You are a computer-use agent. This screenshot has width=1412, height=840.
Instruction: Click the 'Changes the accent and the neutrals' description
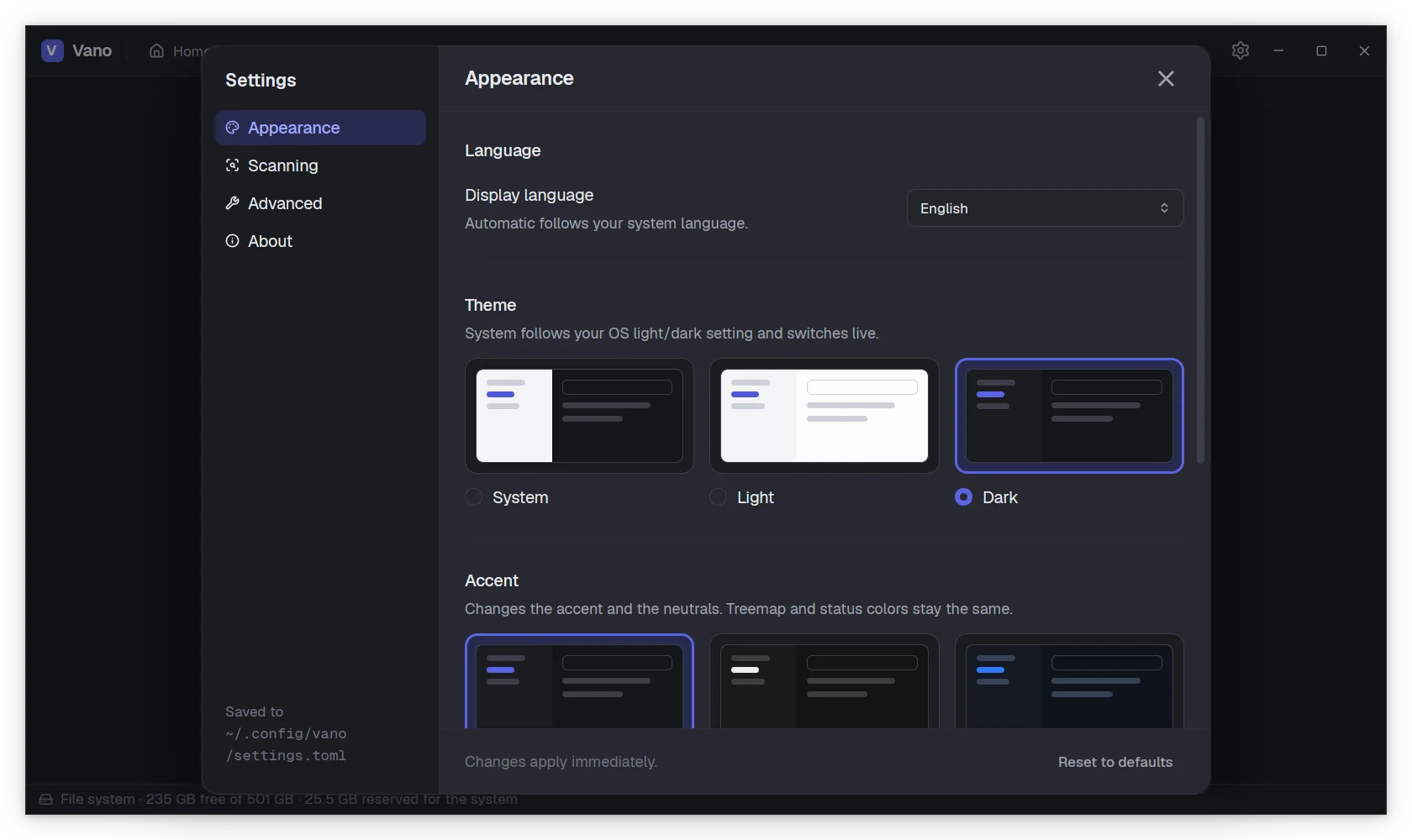tap(739, 609)
